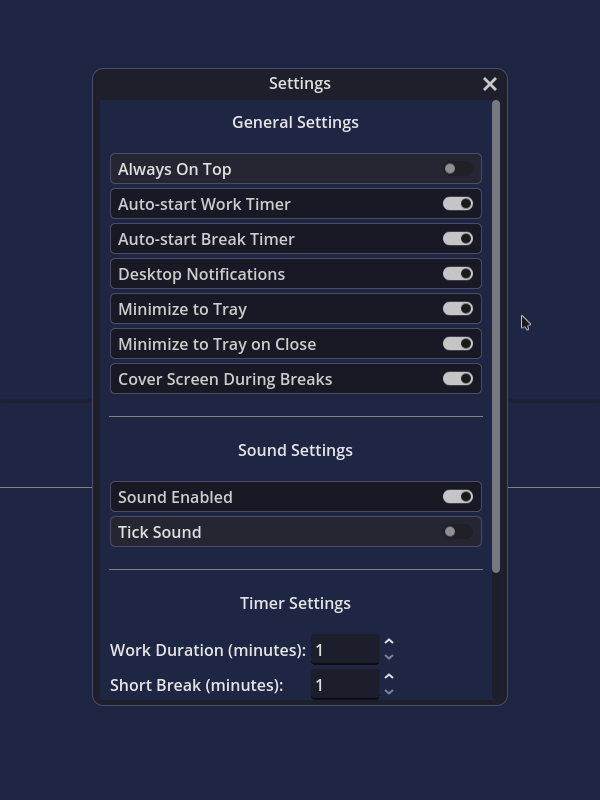The height and width of the screenshot is (800, 600).
Task: Focus the Short Break minutes field
Action: (344, 685)
